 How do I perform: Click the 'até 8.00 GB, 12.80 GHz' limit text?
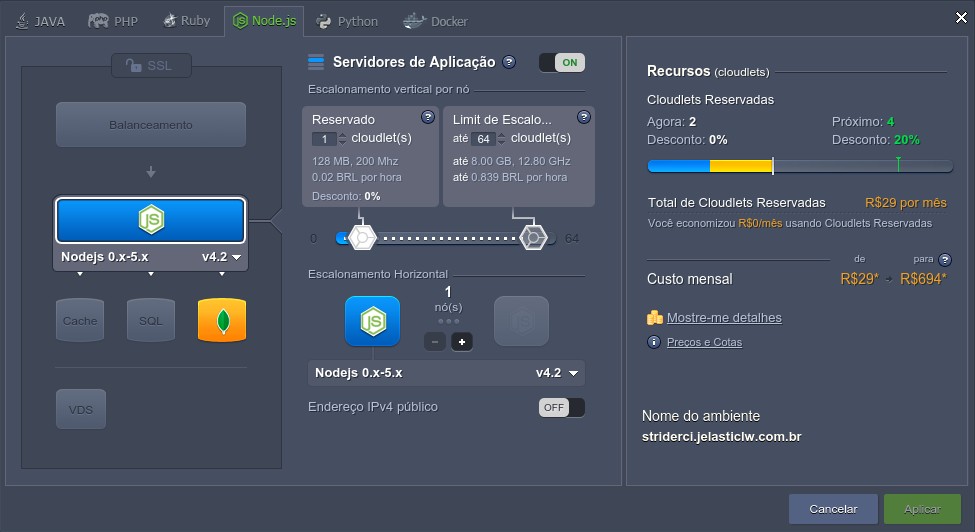click(x=512, y=161)
